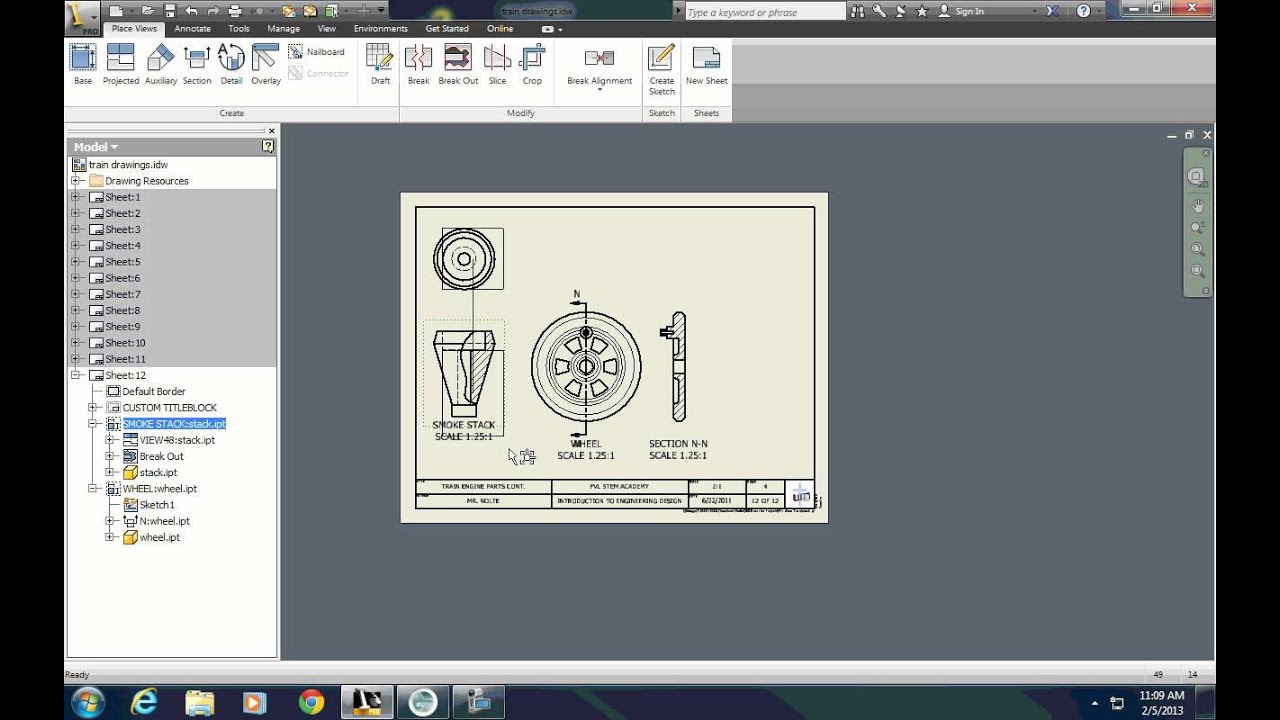Expand the CUSTOM TITLEBLOCK node
Screen dimensions: 1280x720
point(92,408)
